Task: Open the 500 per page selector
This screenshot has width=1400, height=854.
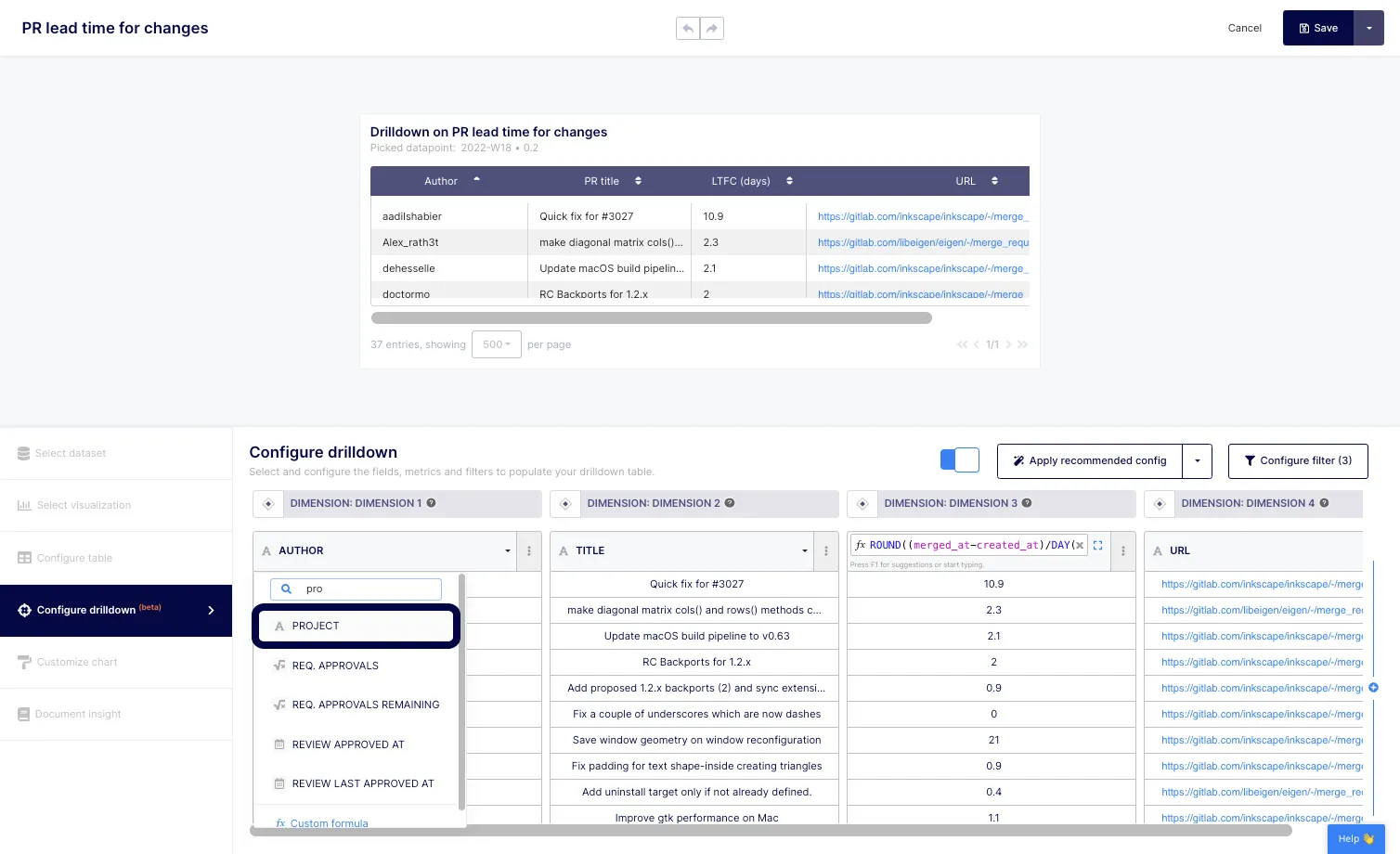Action: (496, 343)
